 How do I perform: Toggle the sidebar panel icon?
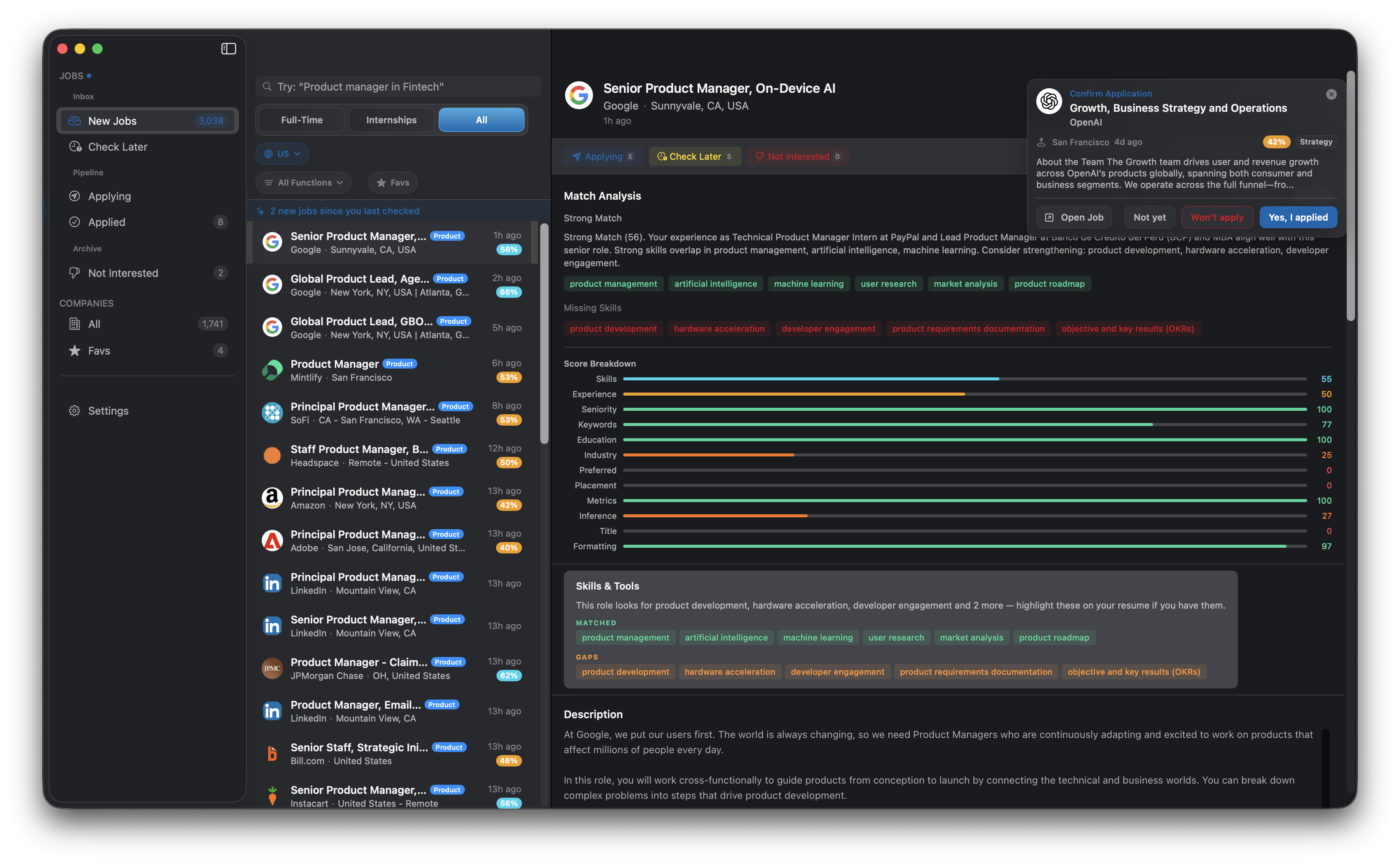point(228,49)
